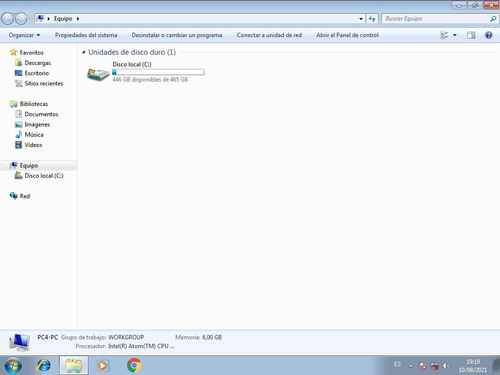The height and width of the screenshot is (375, 500).
Task: Click the Windows Start orb
Action: pos(13,366)
